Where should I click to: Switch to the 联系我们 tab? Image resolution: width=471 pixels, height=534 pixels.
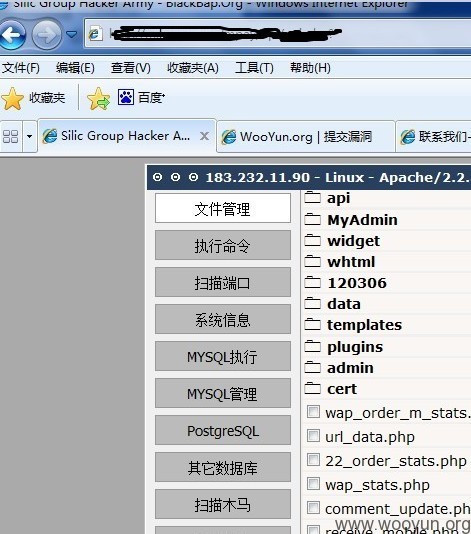[x=435, y=137]
